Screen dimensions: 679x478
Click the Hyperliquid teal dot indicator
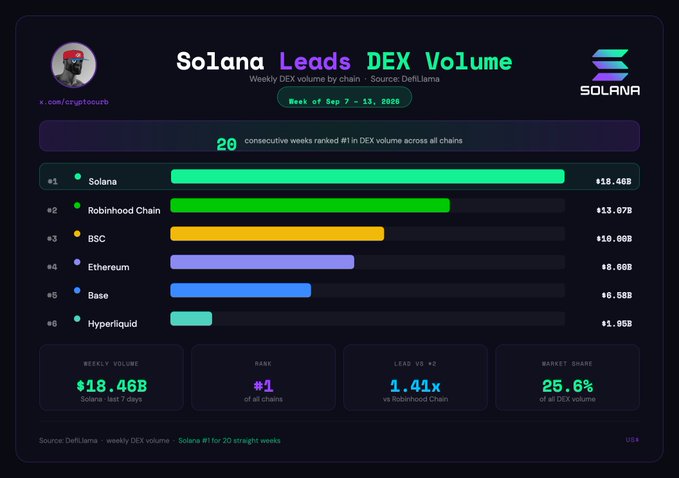point(77,319)
